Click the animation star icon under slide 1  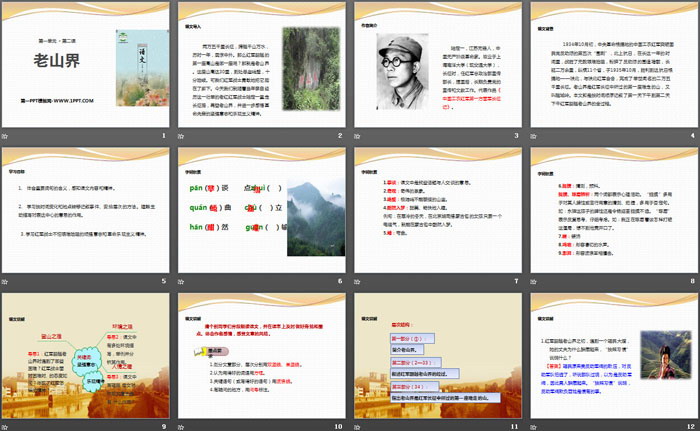[6, 136]
